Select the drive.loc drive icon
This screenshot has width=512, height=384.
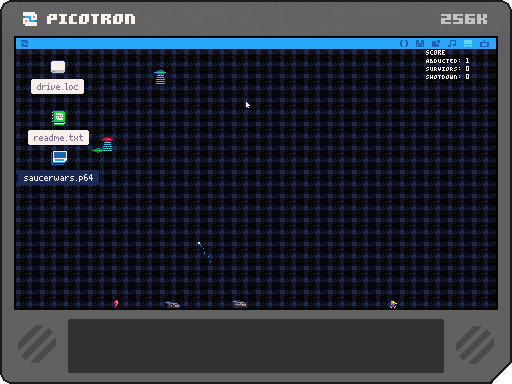point(58,67)
